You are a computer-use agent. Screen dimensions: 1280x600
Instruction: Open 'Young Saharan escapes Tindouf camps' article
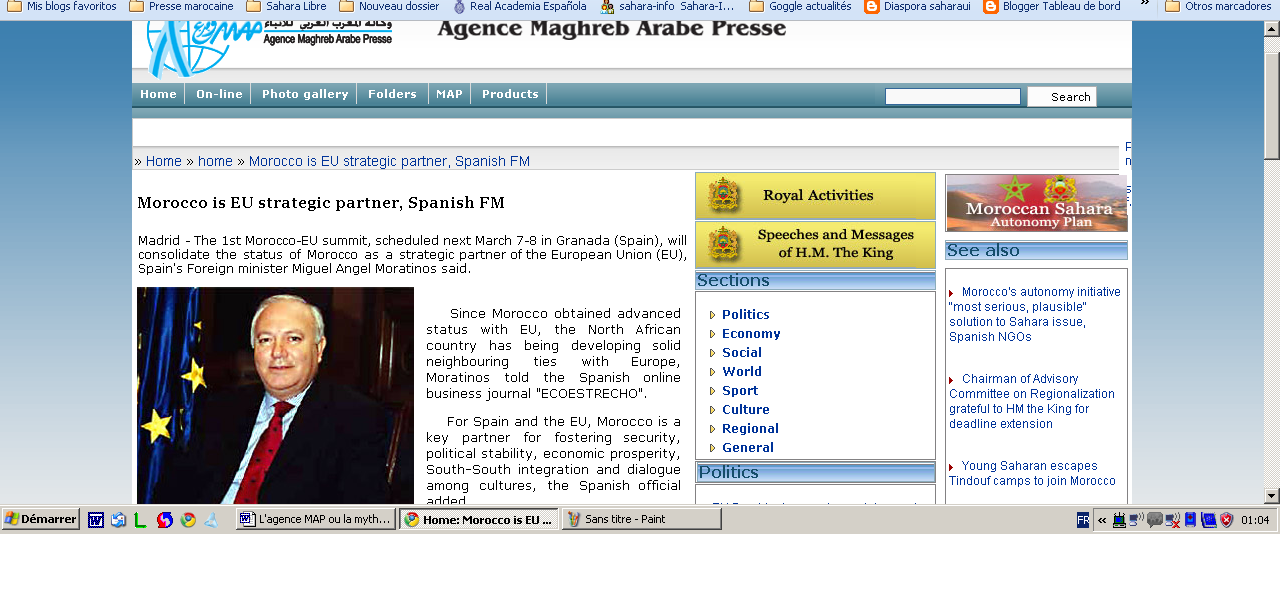click(x=1032, y=473)
